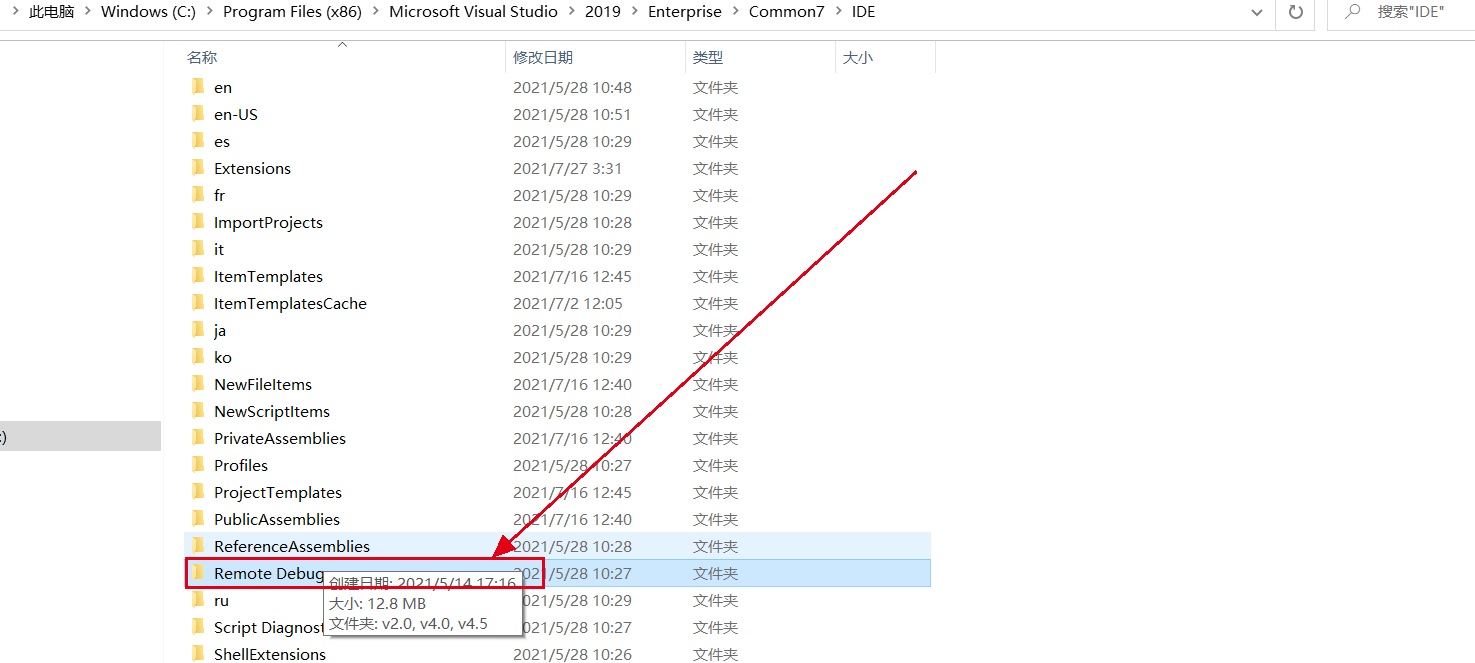Image resolution: width=1475 pixels, height=663 pixels.
Task: Click the folder icon beside ShellExtensions
Action: point(197,654)
